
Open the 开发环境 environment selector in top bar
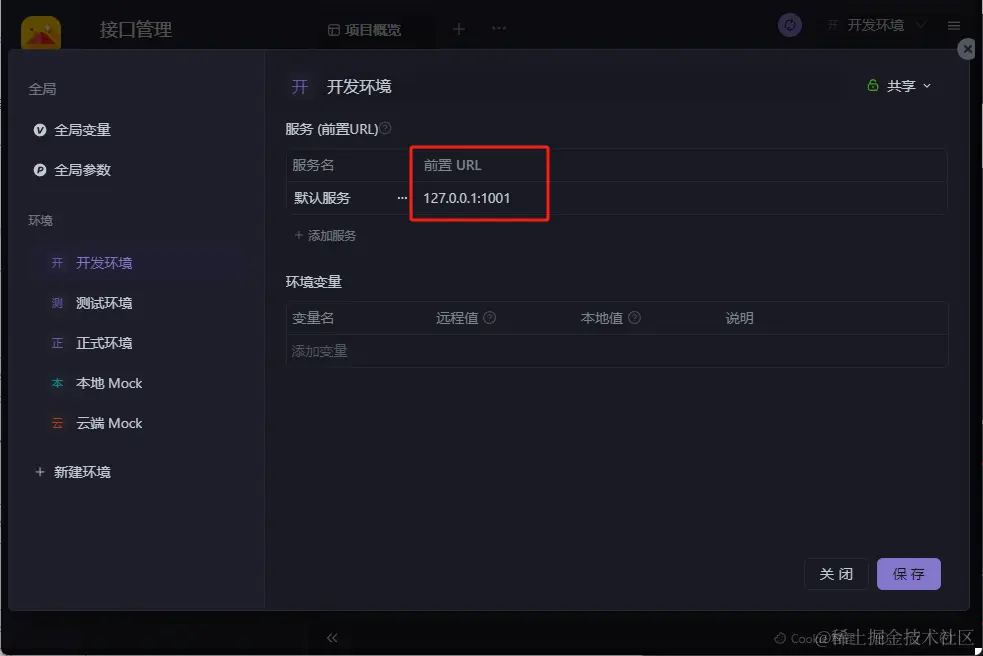pos(876,25)
